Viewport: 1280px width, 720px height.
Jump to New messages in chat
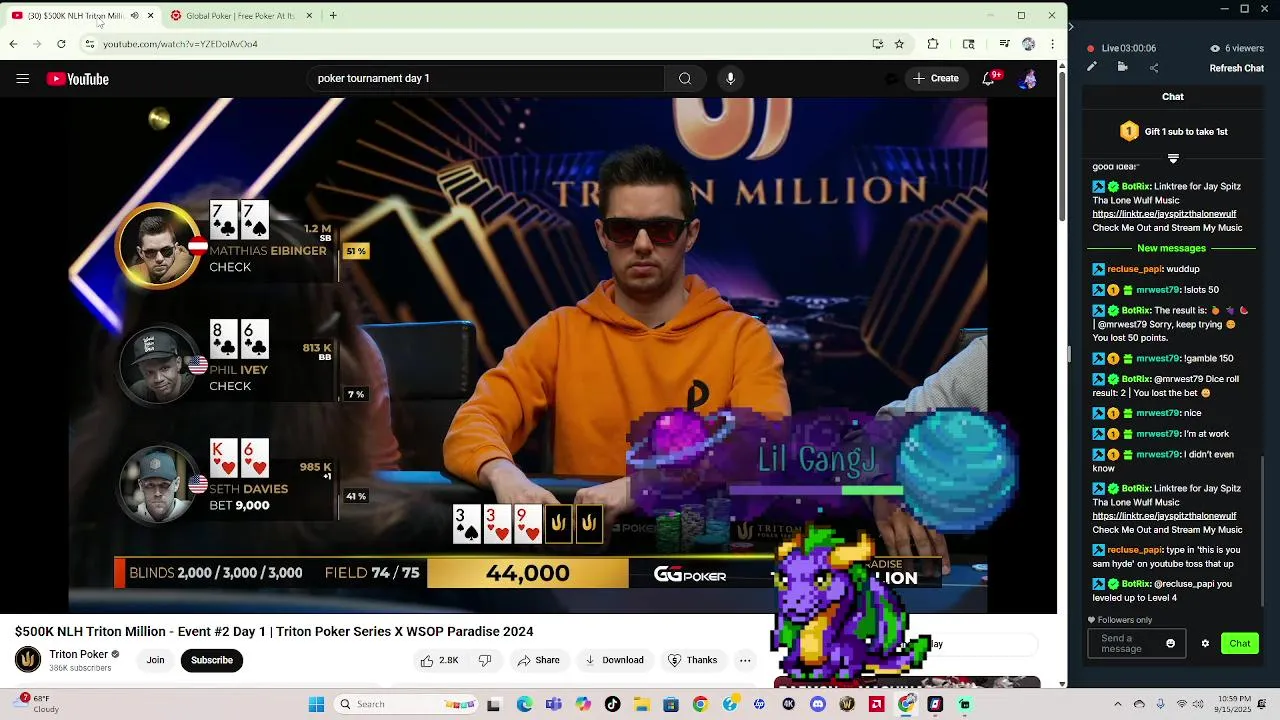click(x=1172, y=248)
